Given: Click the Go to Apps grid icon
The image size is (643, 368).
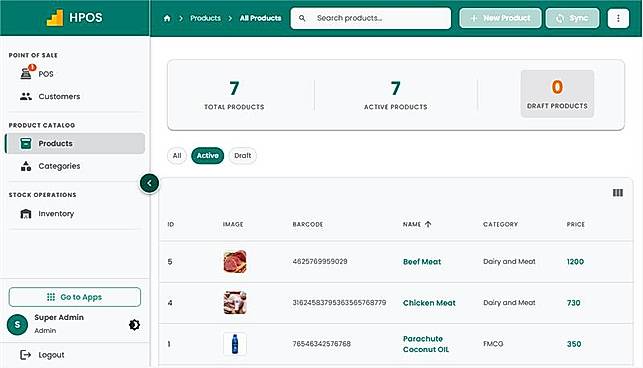Looking at the screenshot, I should click(51, 297).
